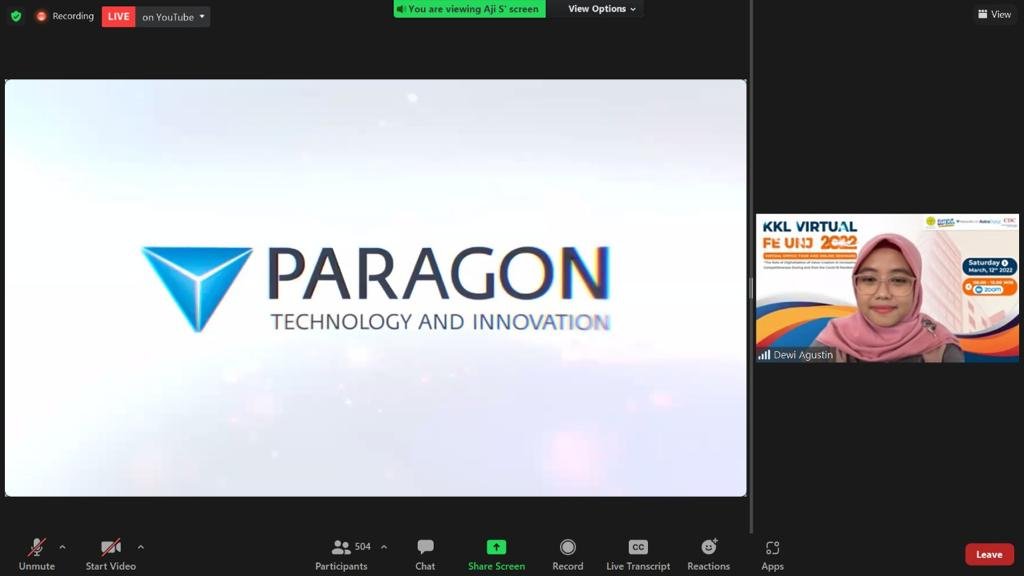
Task: Open the View Options menu
Action: pos(601,9)
